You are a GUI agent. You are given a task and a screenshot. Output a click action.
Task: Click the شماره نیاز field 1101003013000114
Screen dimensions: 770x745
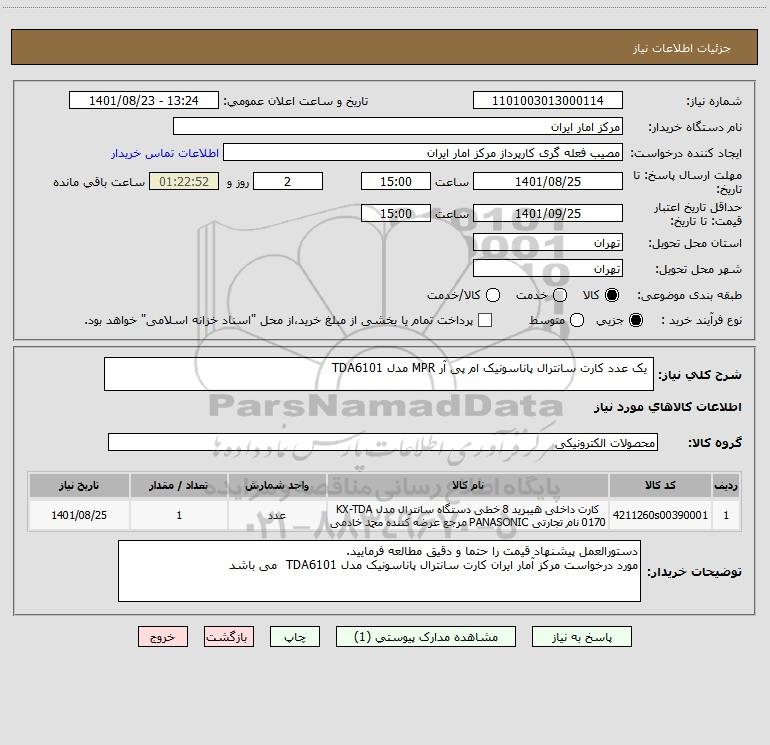(548, 100)
